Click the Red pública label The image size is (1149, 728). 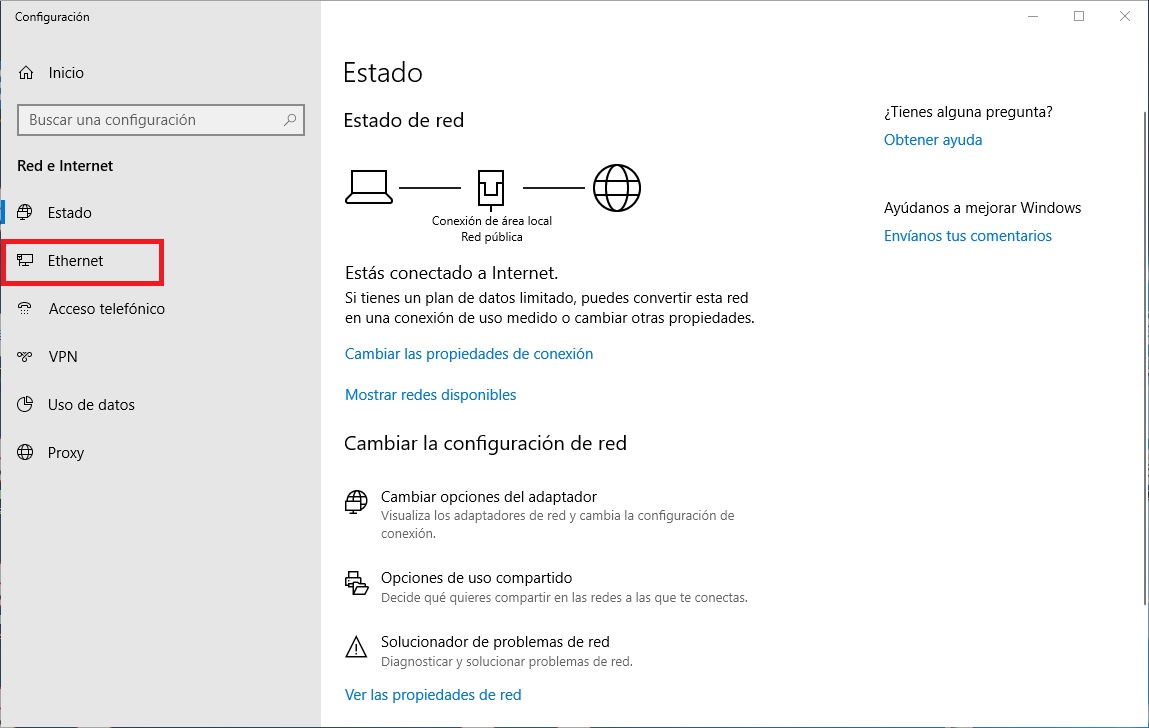492,237
